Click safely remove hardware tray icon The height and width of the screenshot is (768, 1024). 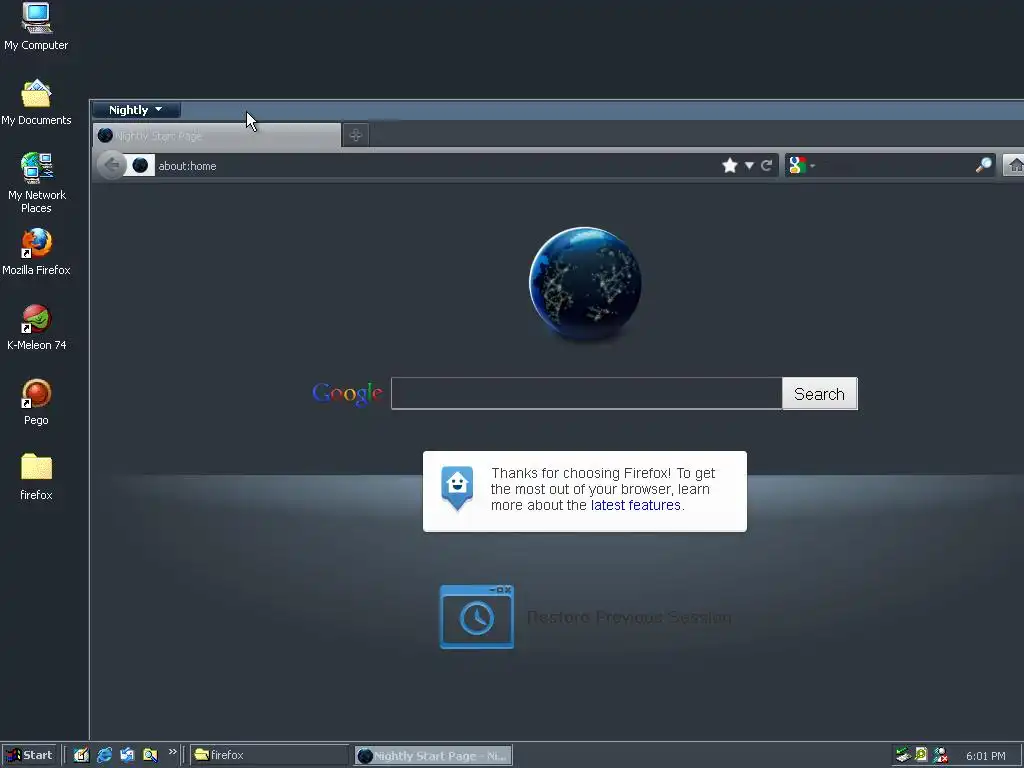903,755
